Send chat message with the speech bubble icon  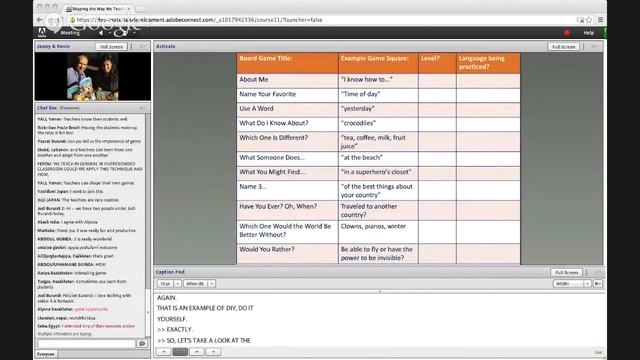tap(142, 344)
